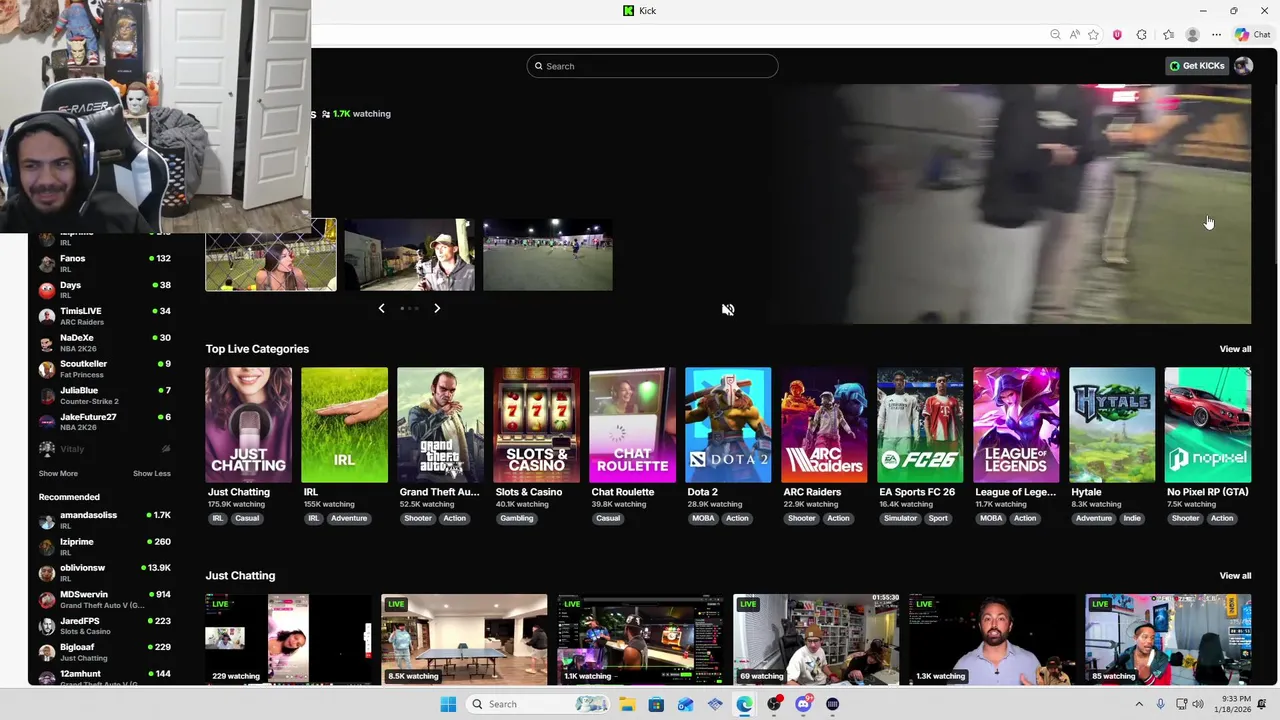The image size is (1280, 720).
Task: View all Top Live Categories
Action: [1235, 349]
